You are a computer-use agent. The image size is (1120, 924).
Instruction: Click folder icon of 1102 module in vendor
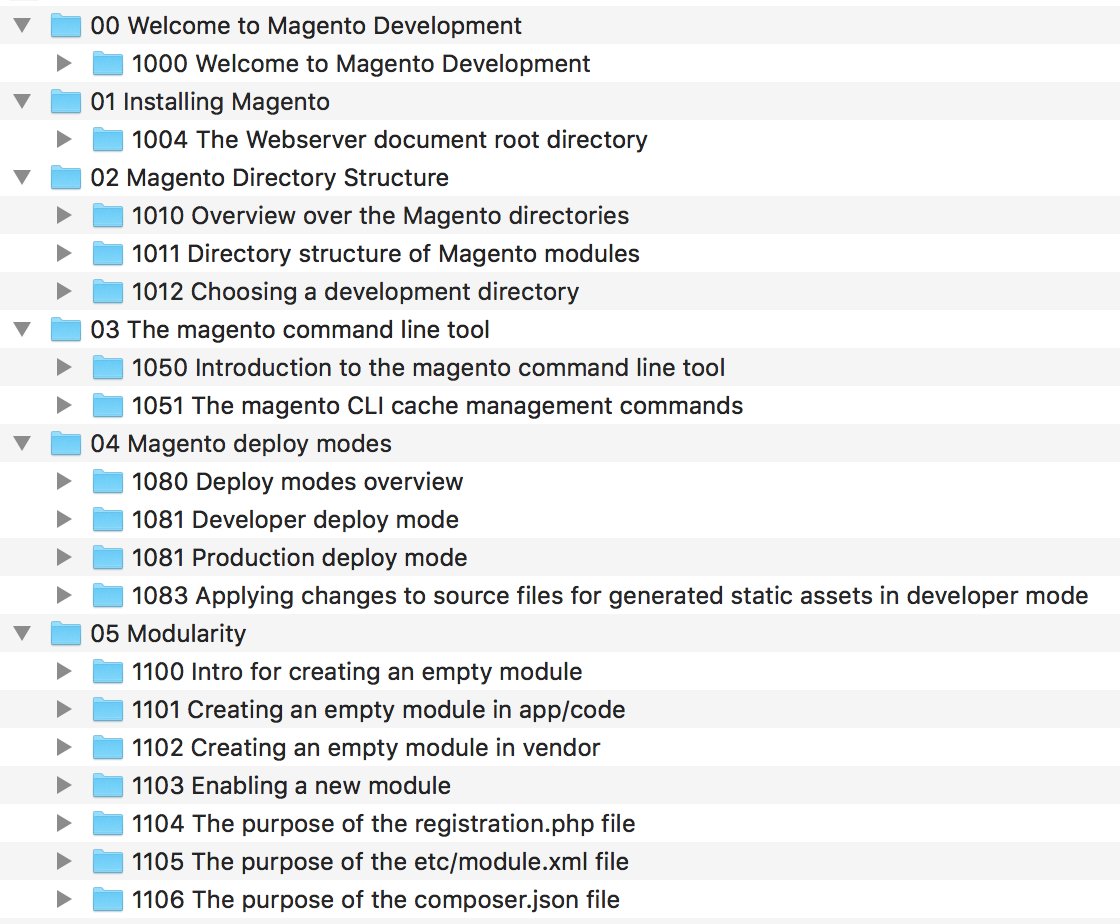tap(108, 748)
